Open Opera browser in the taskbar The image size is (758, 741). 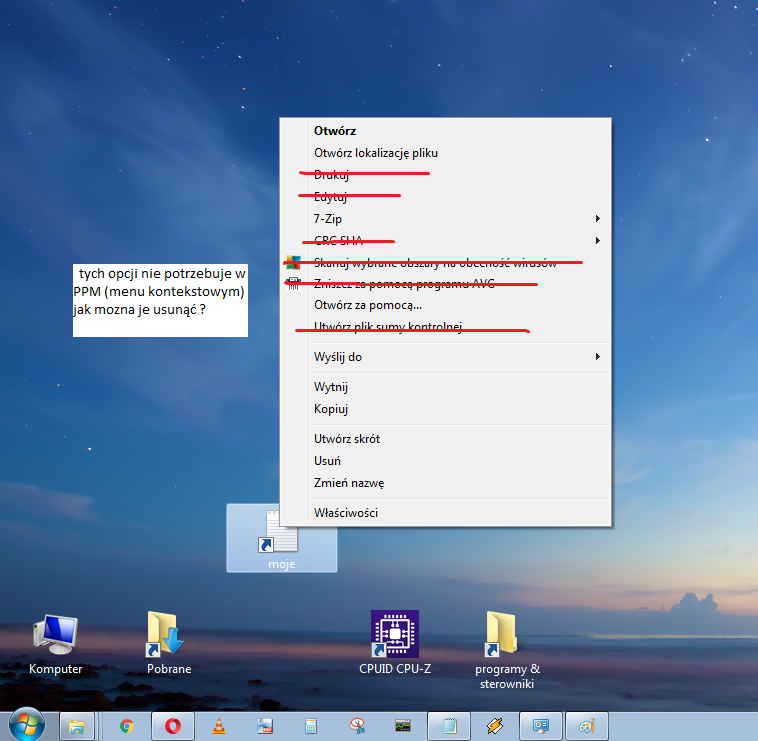pyautogui.click(x=172, y=726)
